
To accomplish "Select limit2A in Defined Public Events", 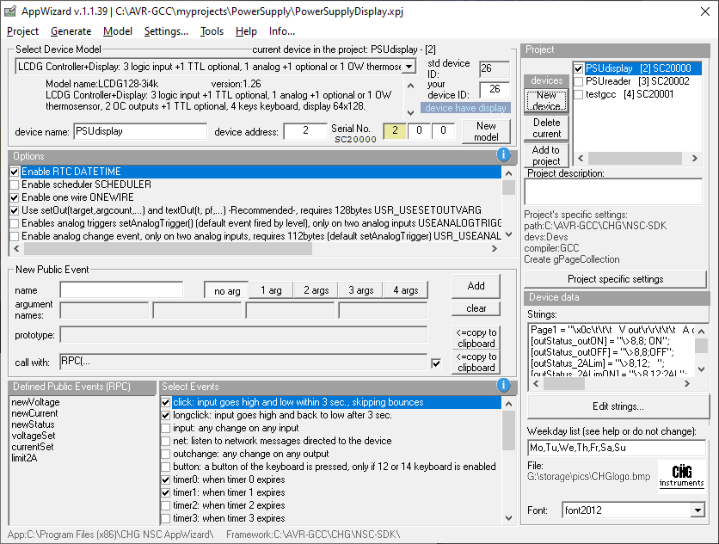I will pyautogui.click(x=24, y=458).
